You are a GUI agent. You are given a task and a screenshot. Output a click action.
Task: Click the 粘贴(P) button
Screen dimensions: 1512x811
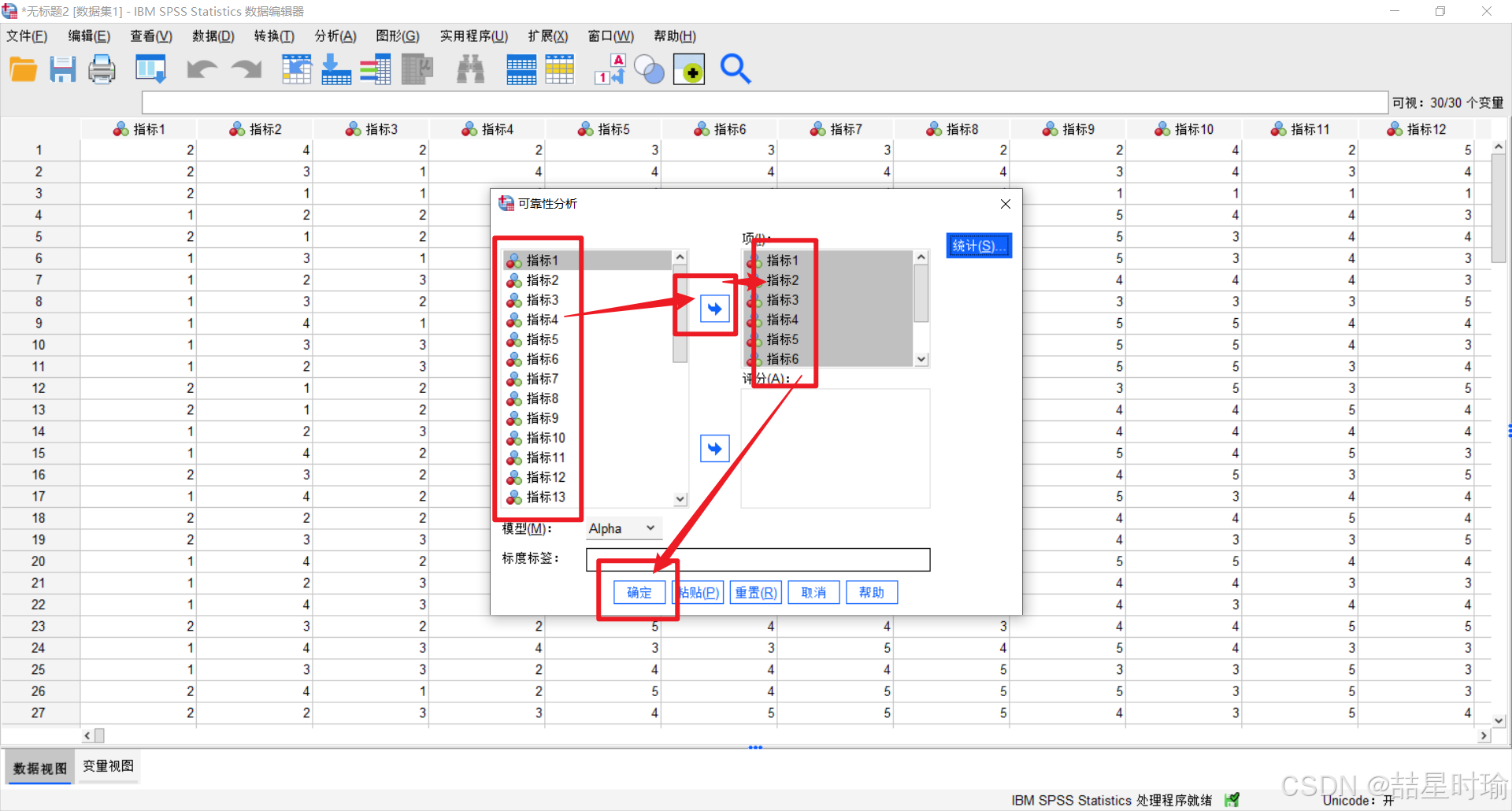tap(698, 593)
